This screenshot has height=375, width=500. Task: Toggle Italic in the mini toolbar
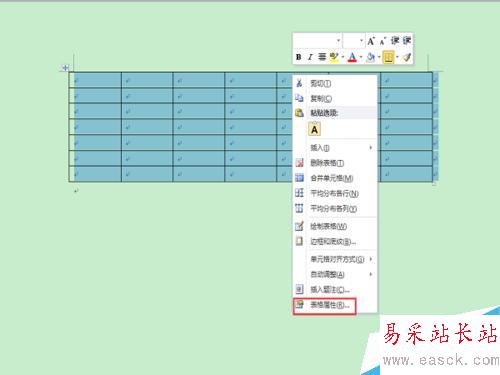coord(310,57)
